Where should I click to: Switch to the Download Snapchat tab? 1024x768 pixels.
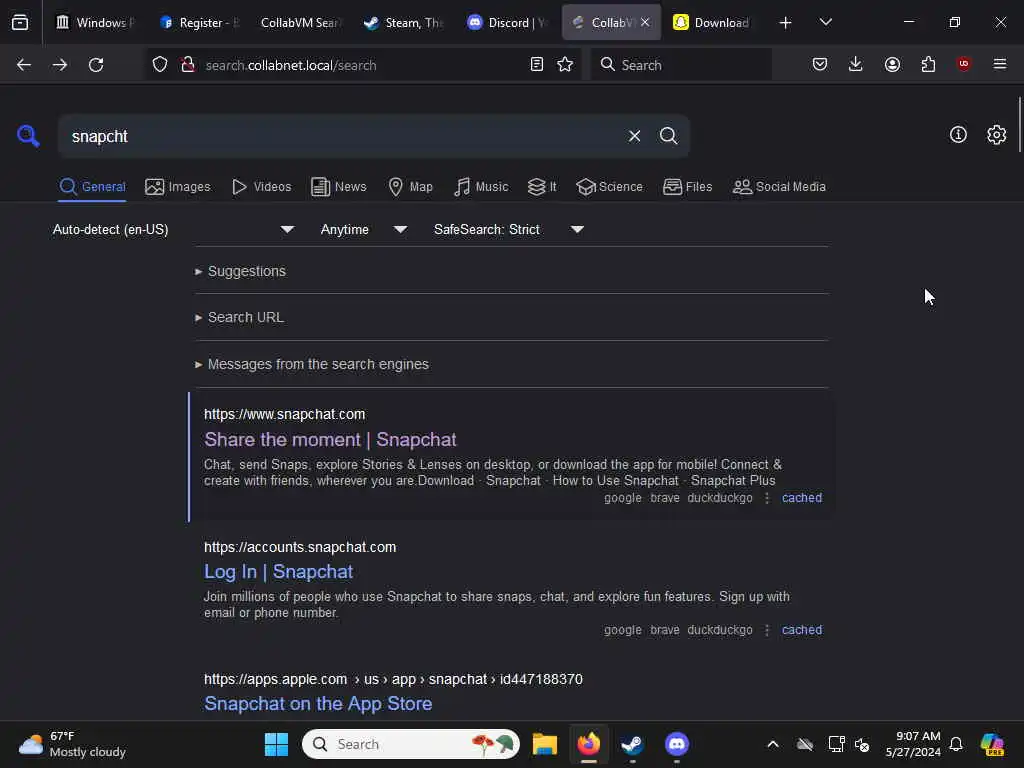[712, 23]
